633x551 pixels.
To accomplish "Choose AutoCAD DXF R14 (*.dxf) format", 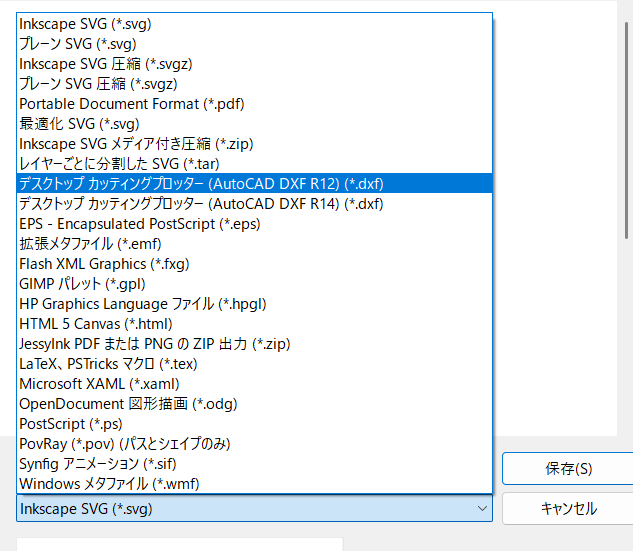I will tap(254, 204).
